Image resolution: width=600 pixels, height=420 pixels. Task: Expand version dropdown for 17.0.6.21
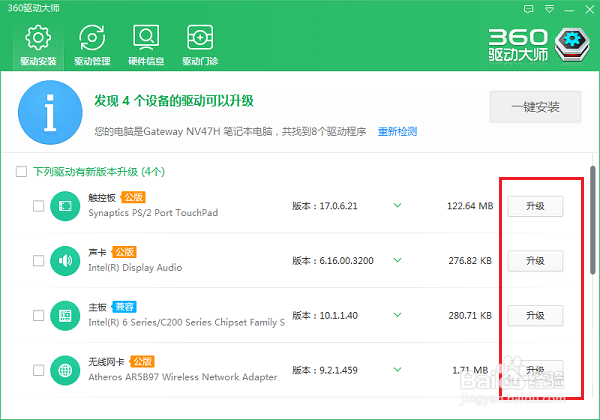tap(398, 205)
